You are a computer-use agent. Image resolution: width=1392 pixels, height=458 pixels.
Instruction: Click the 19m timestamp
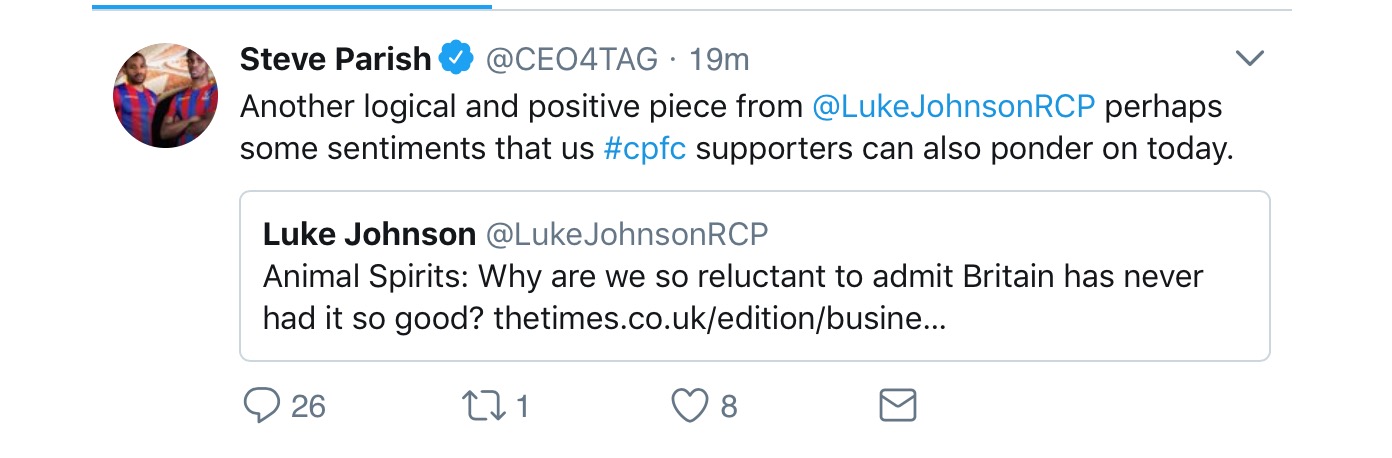[719, 60]
